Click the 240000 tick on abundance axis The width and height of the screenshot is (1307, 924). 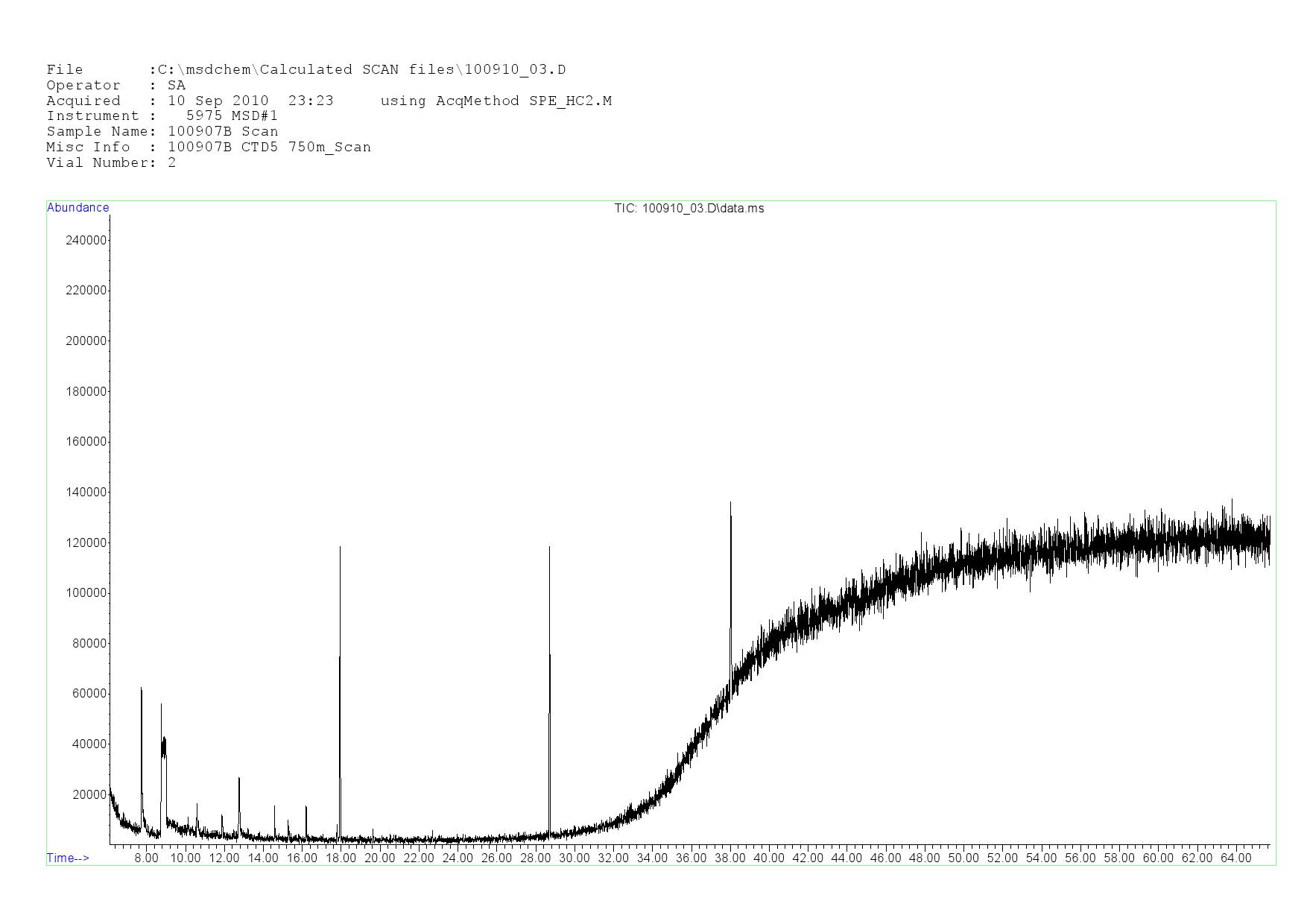(x=86, y=240)
